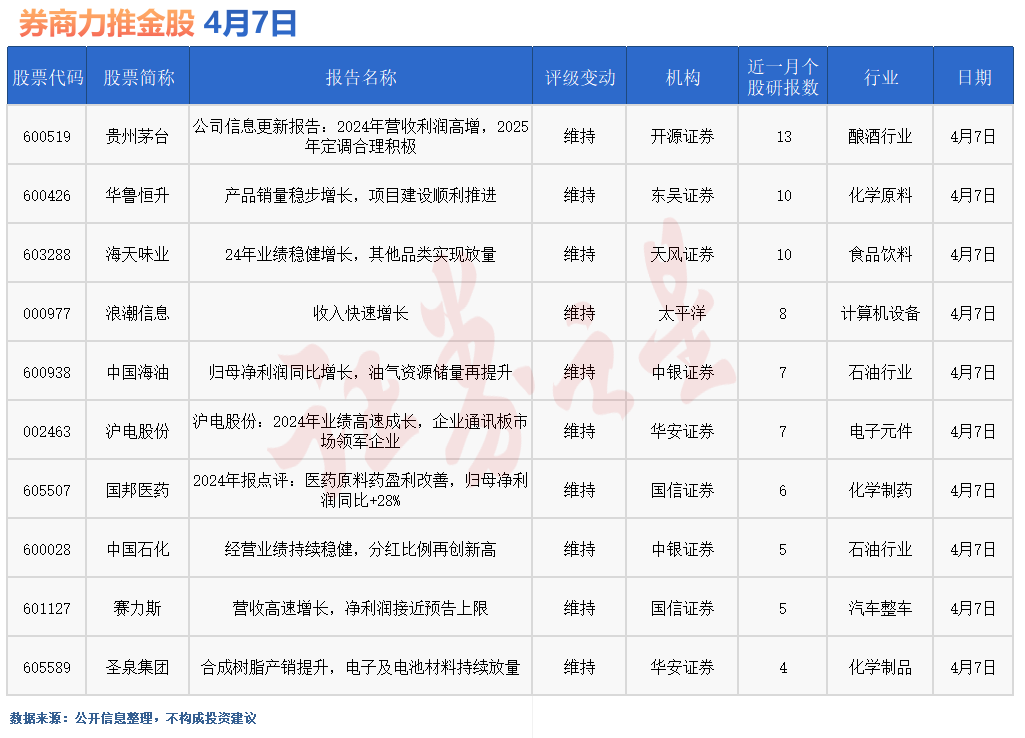Select the 行业 column header

880,75
